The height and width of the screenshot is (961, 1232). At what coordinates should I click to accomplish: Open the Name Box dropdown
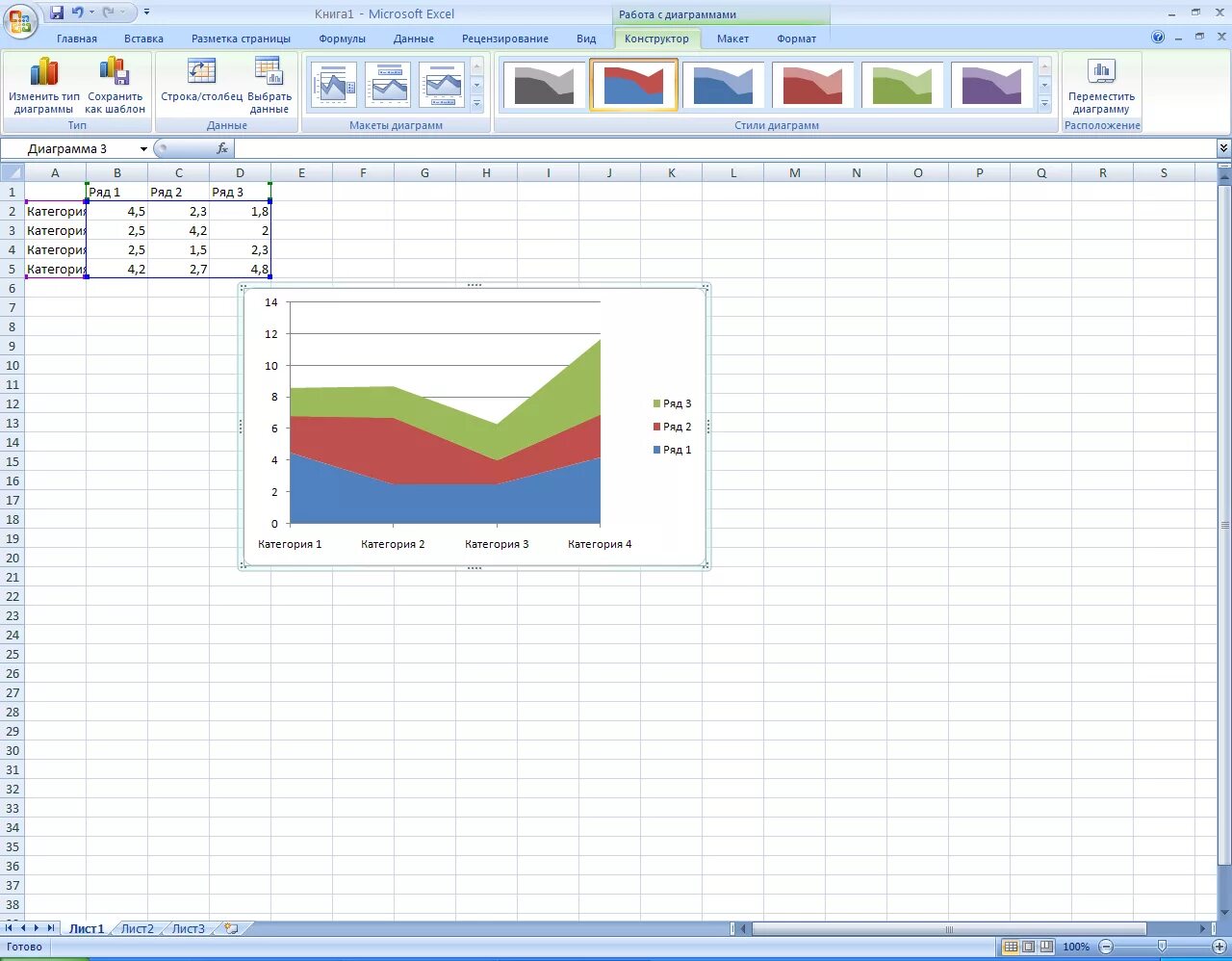[x=143, y=148]
